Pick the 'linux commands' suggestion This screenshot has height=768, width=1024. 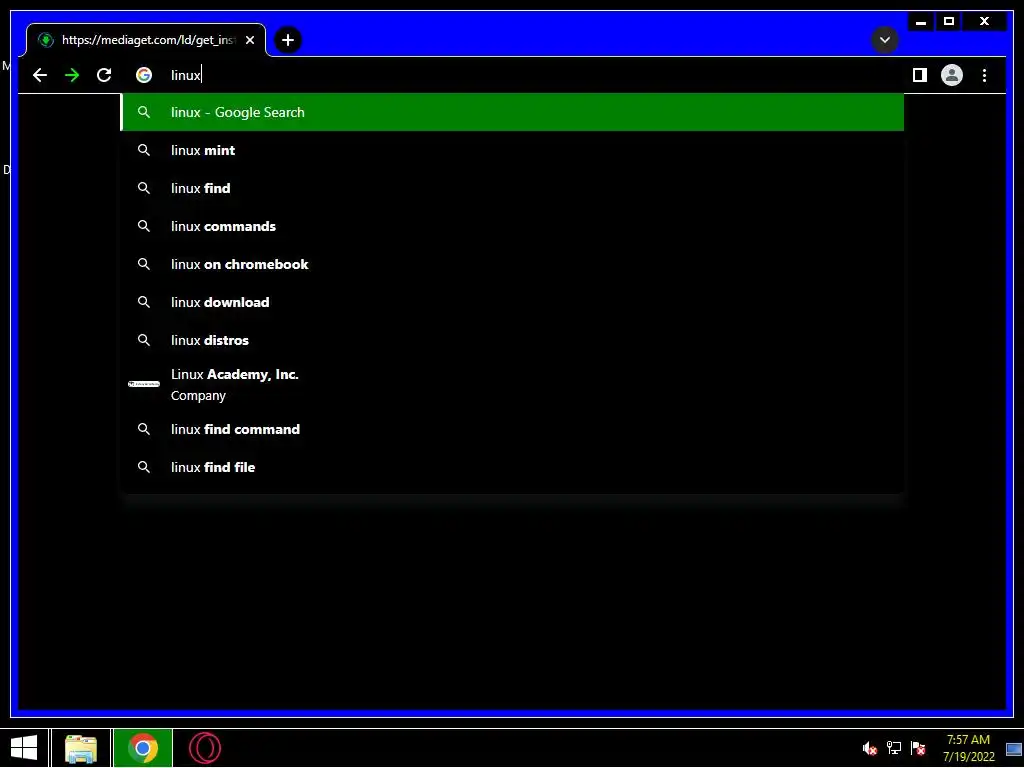513,226
